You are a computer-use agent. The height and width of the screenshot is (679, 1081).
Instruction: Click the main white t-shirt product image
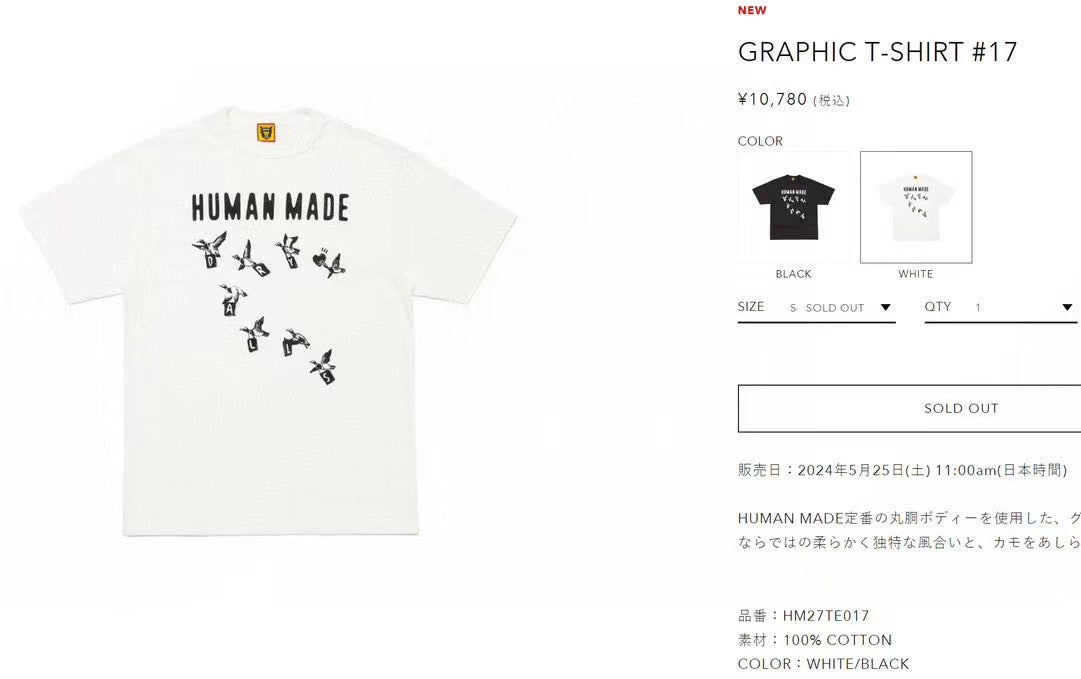[x=269, y=321]
